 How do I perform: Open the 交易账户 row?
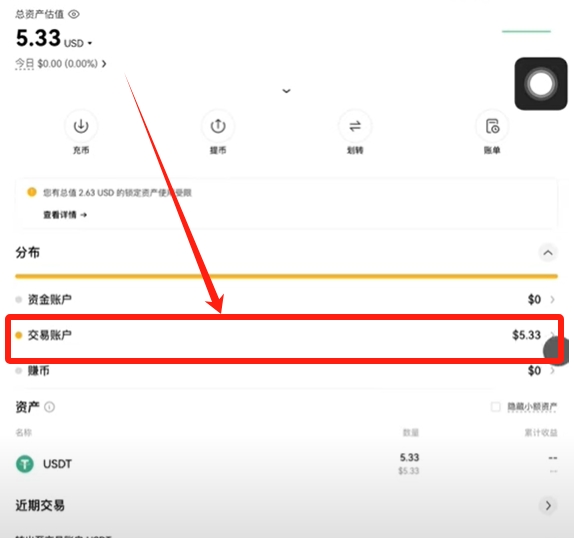coord(286,335)
